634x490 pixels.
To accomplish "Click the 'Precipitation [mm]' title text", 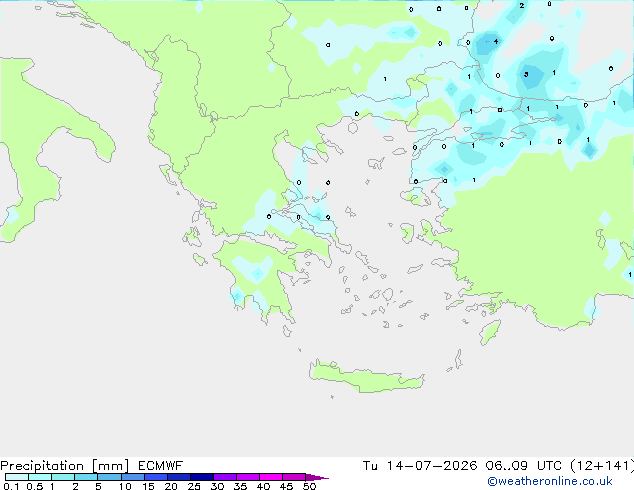I will click(x=65, y=466).
